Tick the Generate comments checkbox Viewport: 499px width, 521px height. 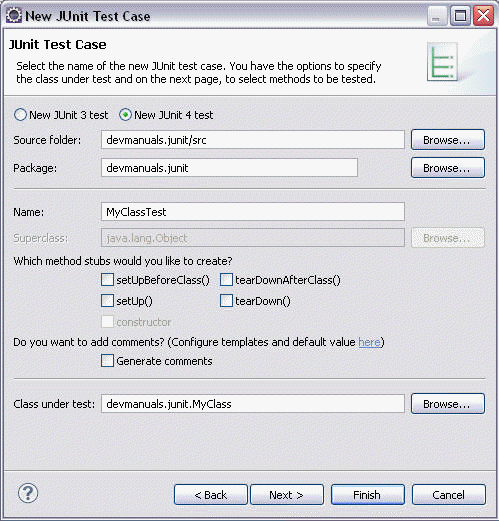[x=107, y=361]
